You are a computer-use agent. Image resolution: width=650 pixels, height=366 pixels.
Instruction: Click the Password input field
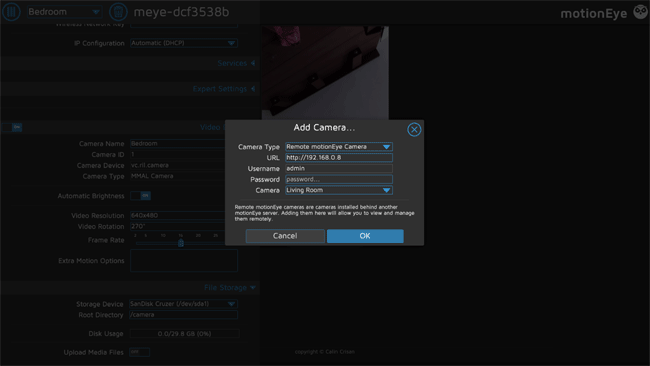pos(339,179)
